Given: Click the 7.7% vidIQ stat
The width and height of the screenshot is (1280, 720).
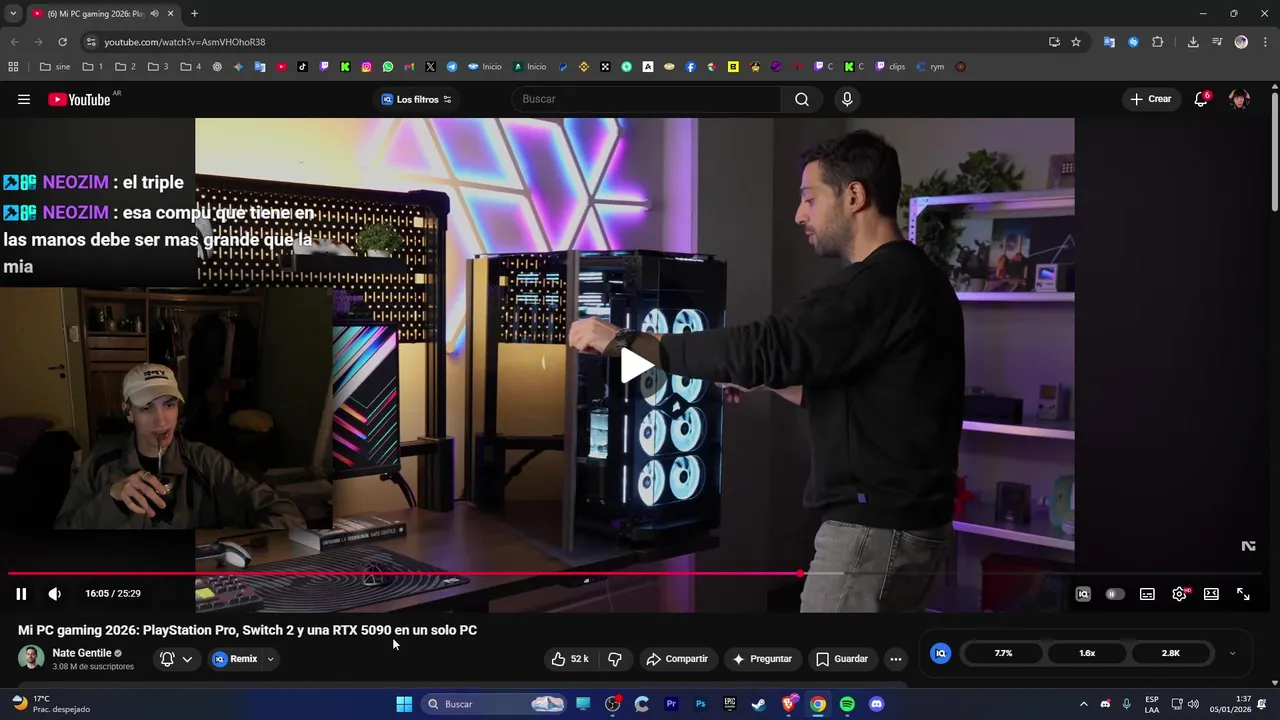Looking at the screenshot, I should pyautogui.click(x=1003, y=653).
